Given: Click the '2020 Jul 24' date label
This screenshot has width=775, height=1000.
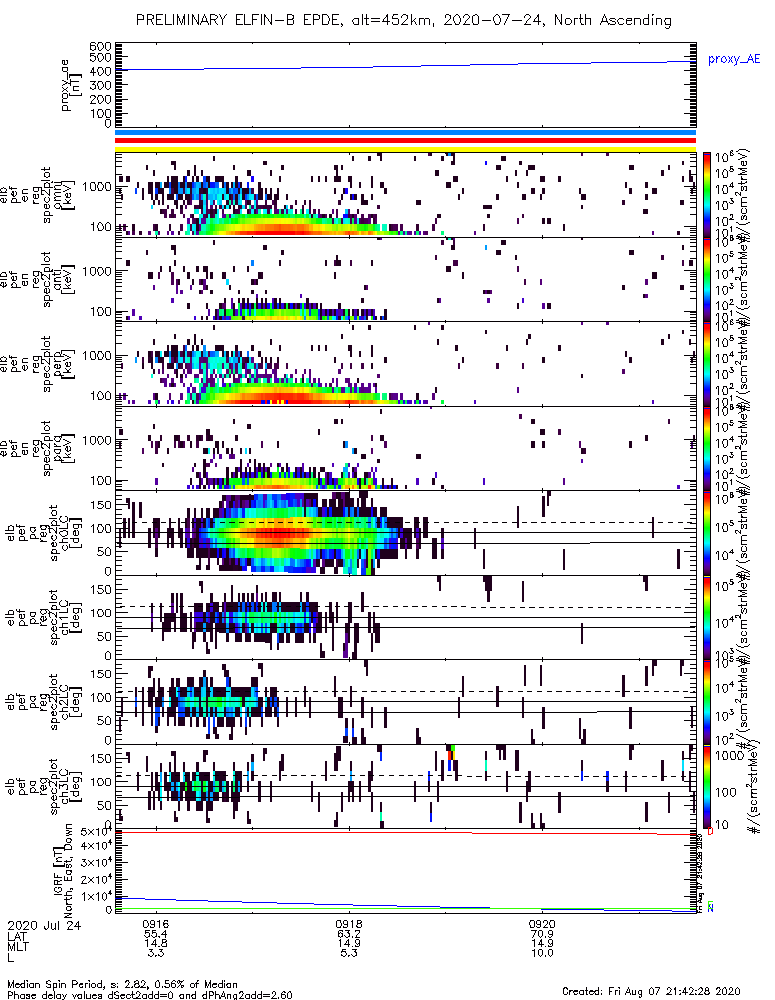Looking at the screenshot, I should point(44,925).
